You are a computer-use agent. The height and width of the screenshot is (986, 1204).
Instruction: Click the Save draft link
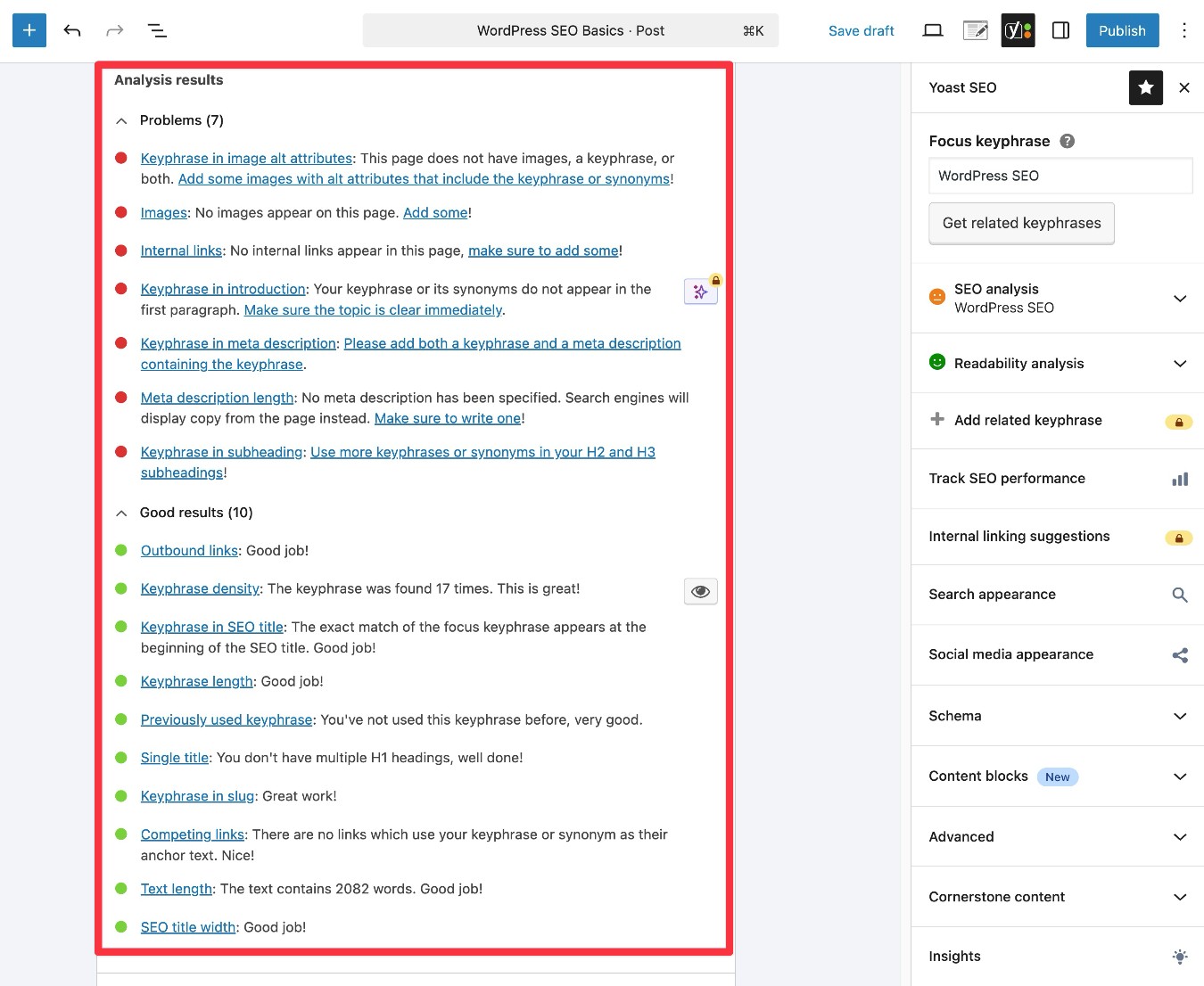861,29
